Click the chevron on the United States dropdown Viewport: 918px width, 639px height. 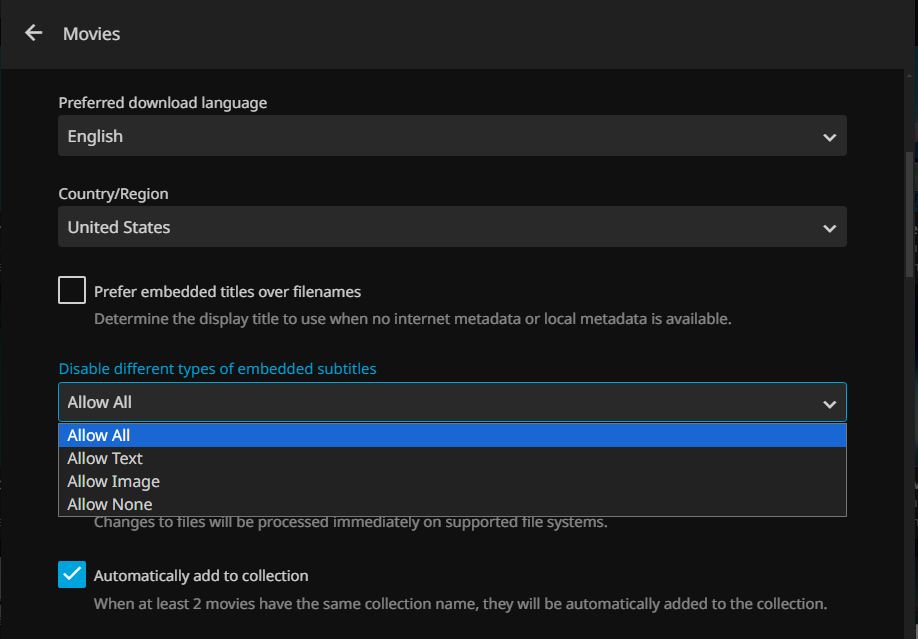[x=829, y=228]
